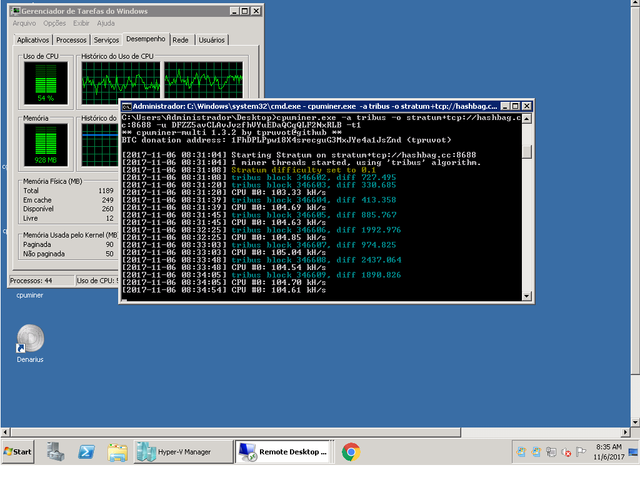Click Show Desktop icon at taskbar end
This screenshot has height=480, width=640.
click(x=633, y=452)
